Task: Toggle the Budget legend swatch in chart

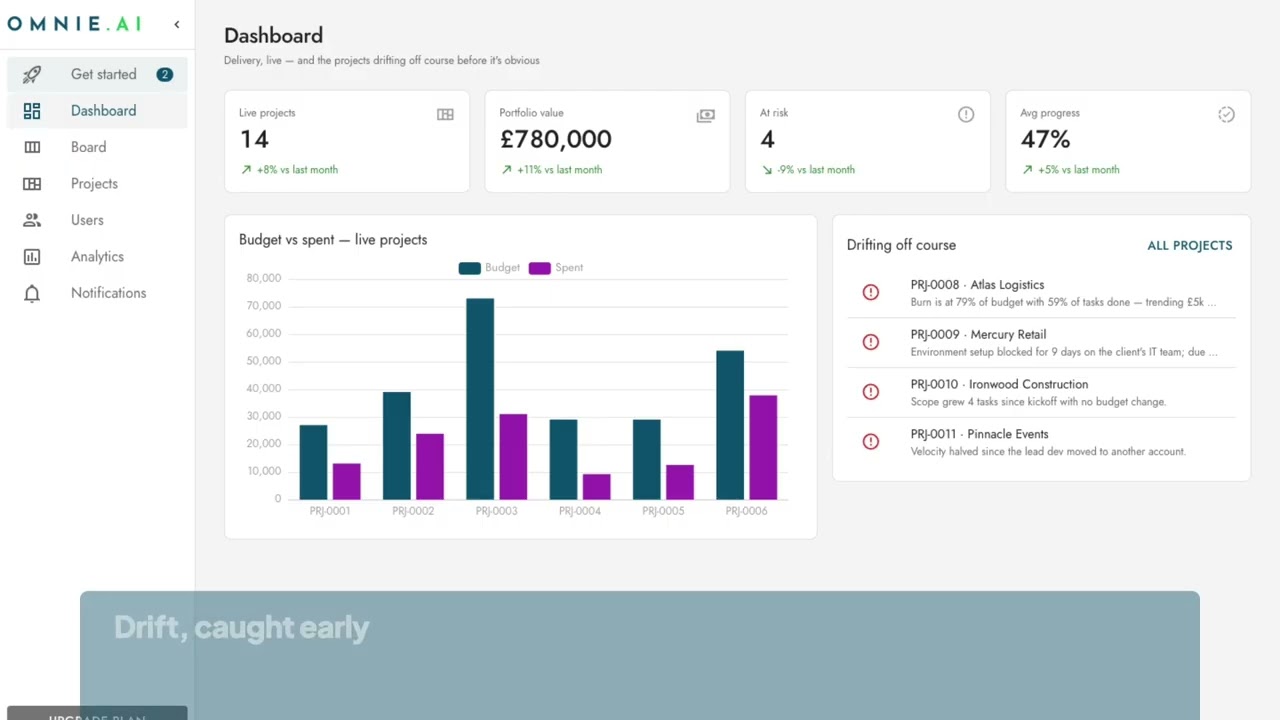Action: [469, 268]
